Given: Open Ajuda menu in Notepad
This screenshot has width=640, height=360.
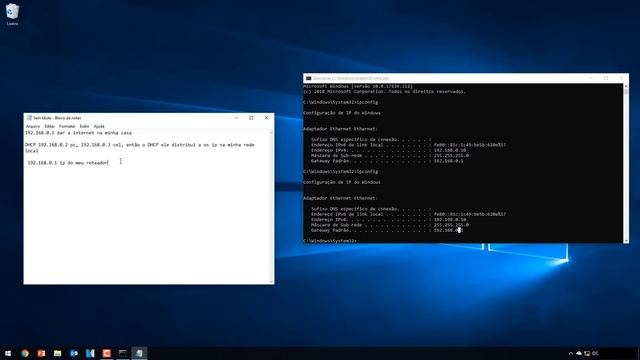Looking at the screenshot, I should point(99,126).
